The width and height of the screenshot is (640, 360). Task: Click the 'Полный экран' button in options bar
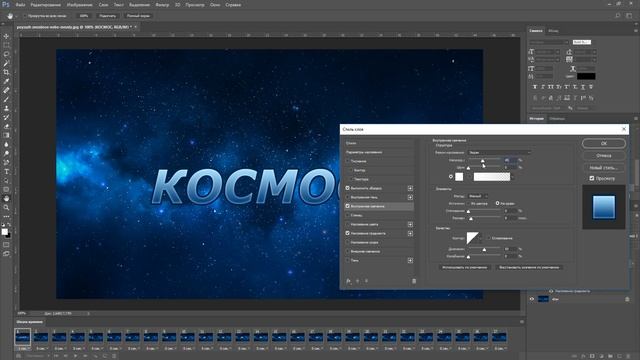coord(138,16)
